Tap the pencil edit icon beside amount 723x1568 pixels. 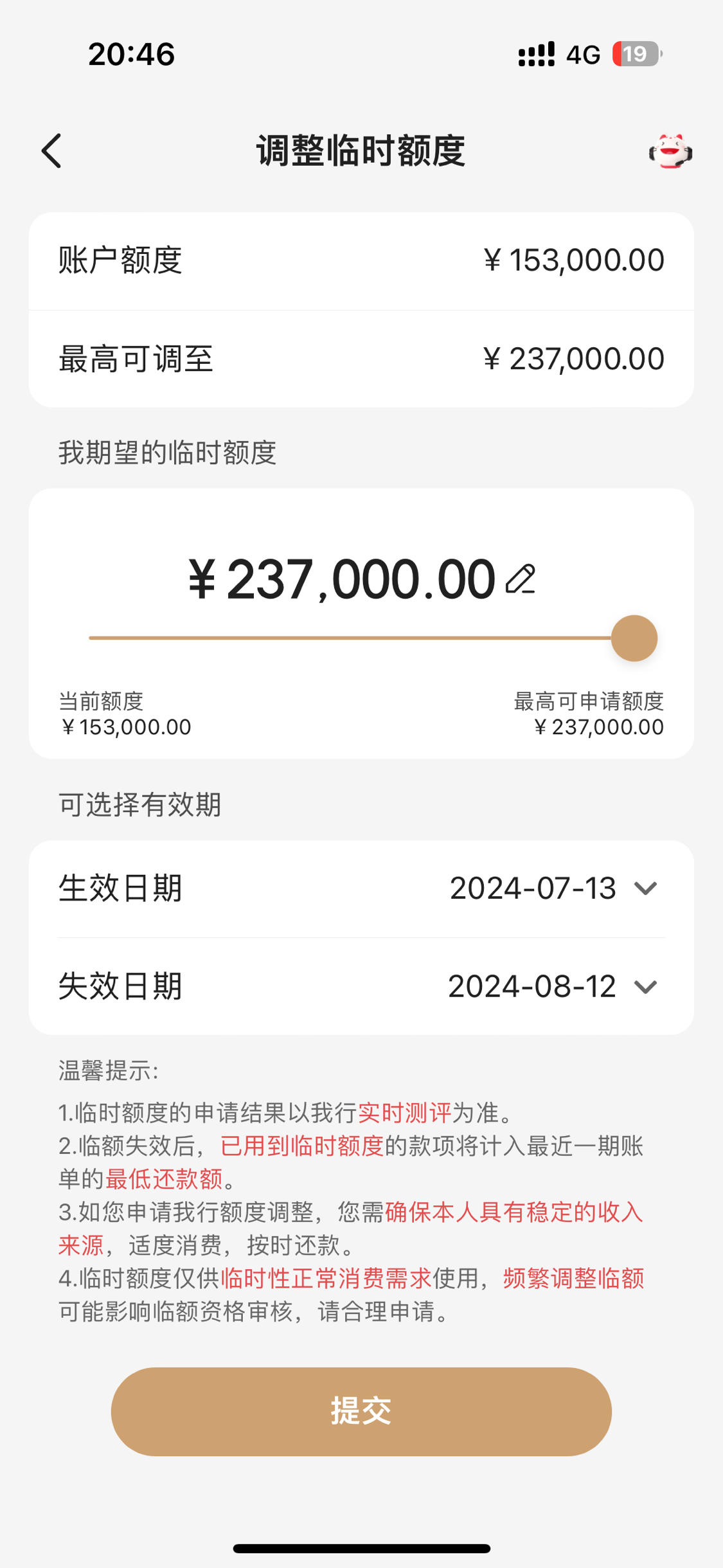tap(521, 579)
